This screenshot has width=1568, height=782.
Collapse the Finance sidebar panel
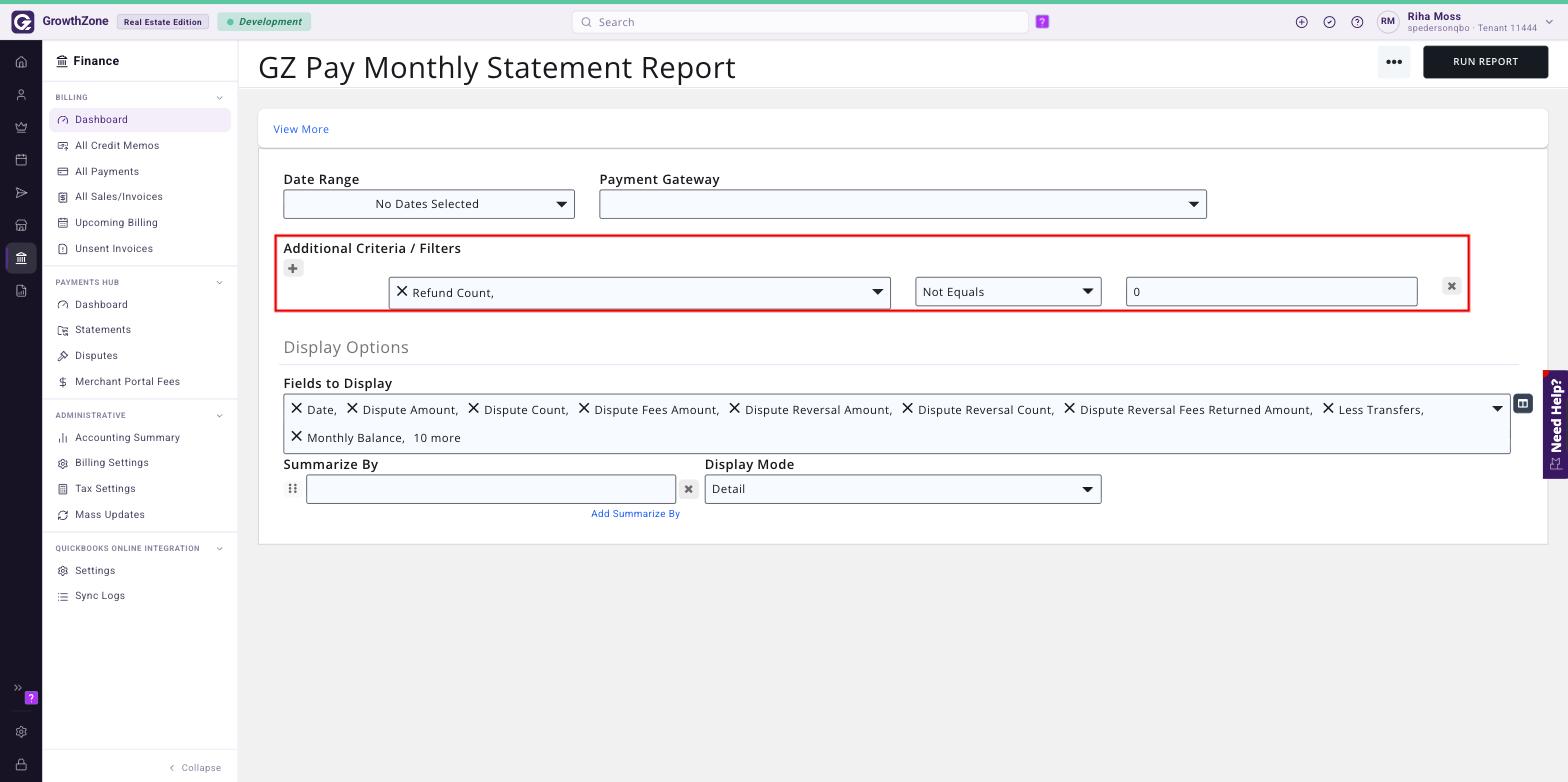[x=195, y=768]
